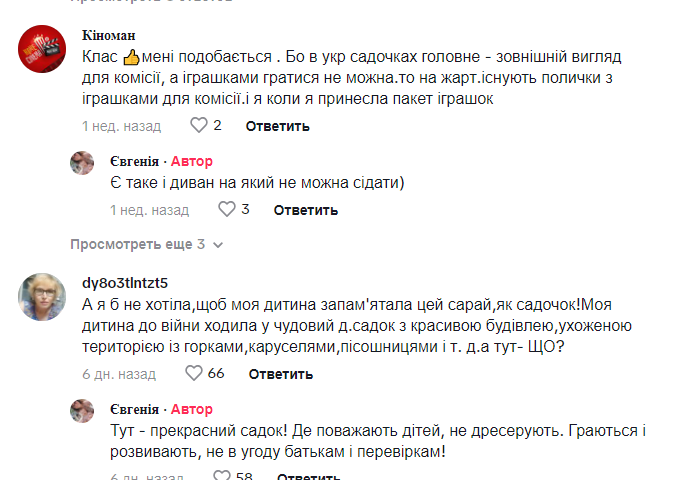This screenshot has height=480, width=698.
Task: Open Євгенія's avatar in the sofa reply
Action: click(x=82, y=161)
